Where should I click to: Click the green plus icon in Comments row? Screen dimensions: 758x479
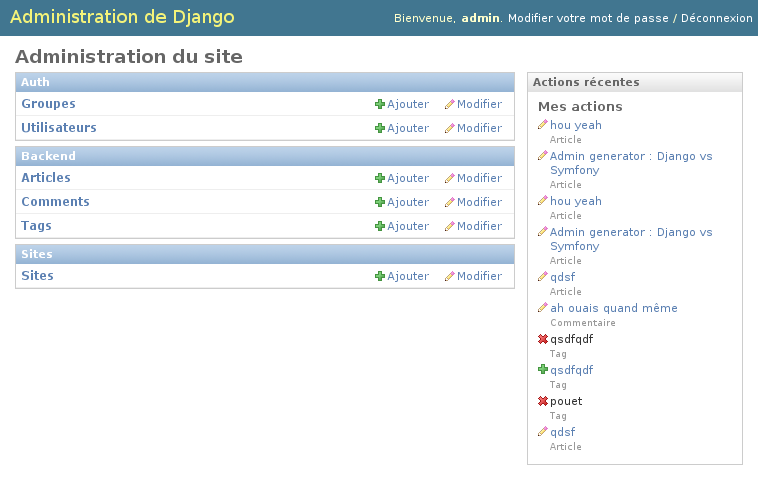(380, 202)
